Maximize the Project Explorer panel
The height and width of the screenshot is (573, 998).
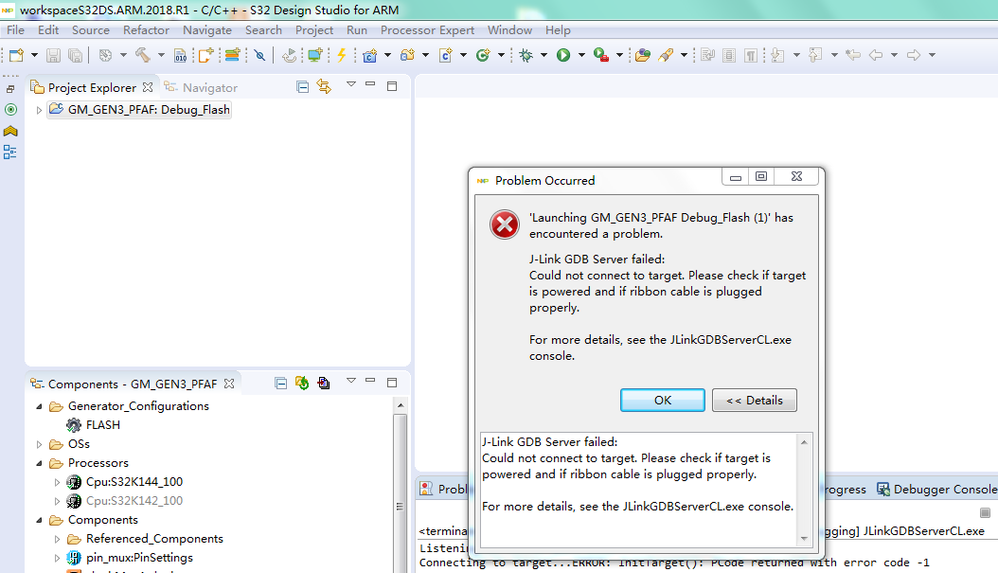tap(392, 85)
